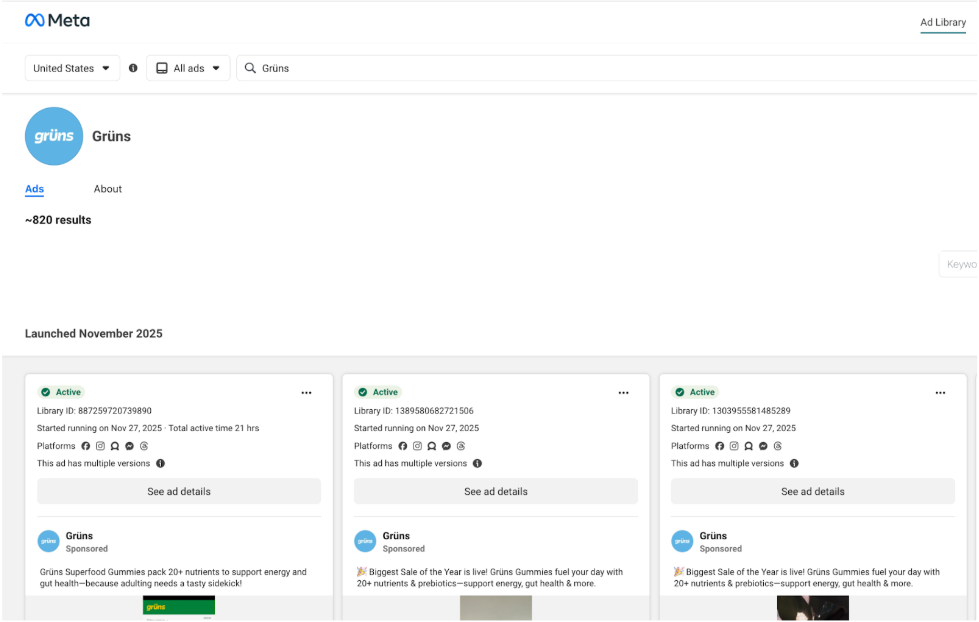Open three-dot menu on second ad card
The image size is (979, 622).
coord(623,393)
